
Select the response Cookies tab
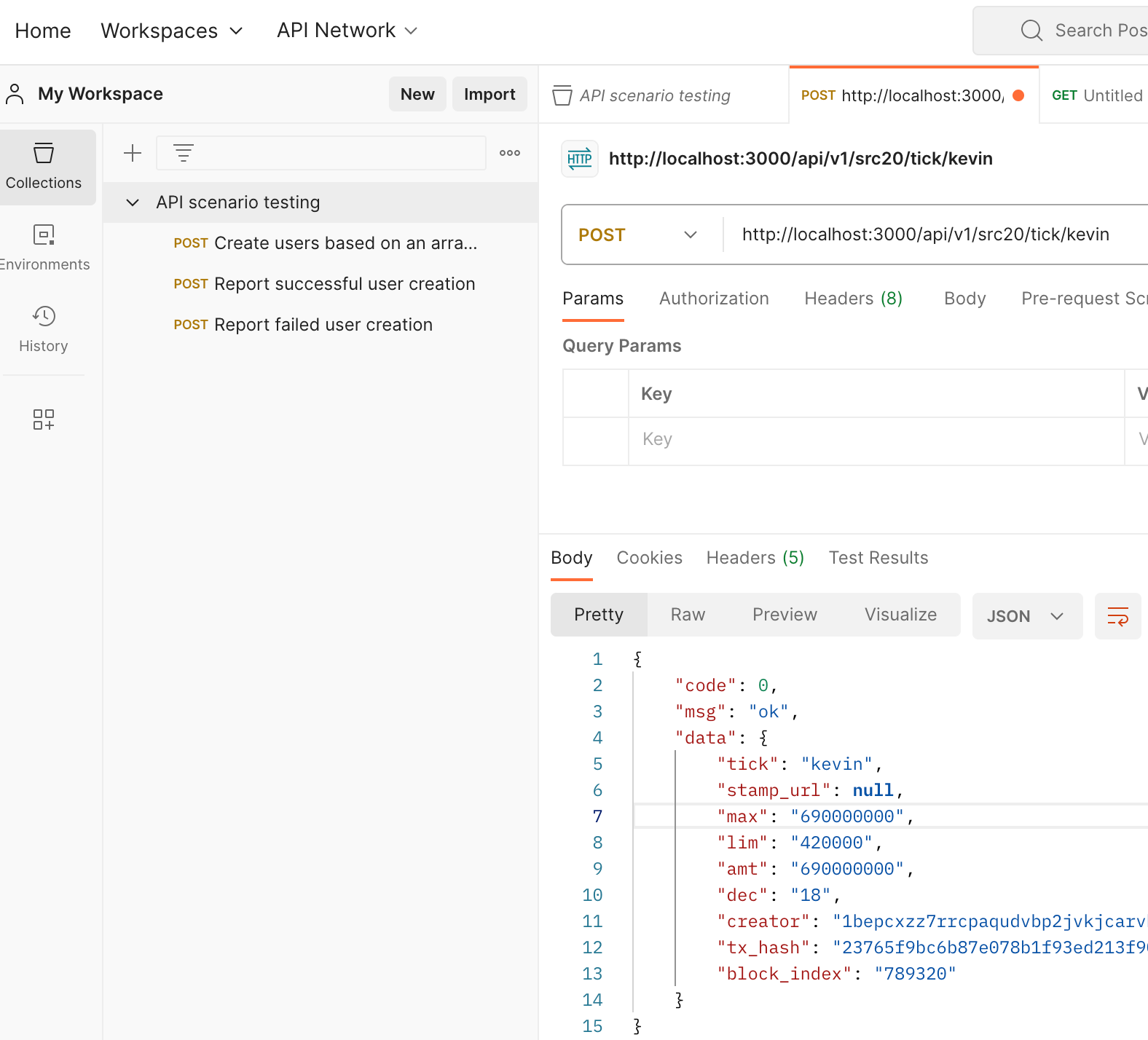pos(649,558)
